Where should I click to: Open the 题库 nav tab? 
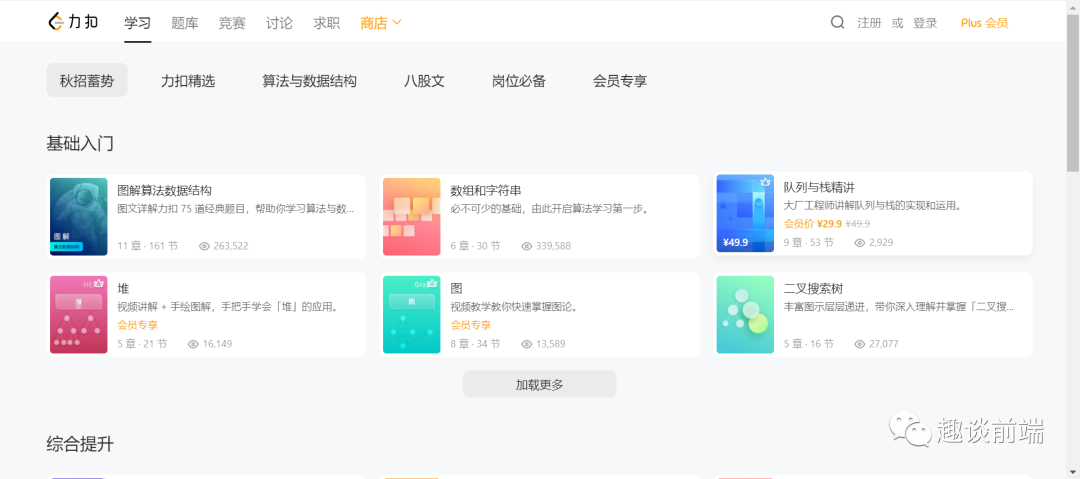185,23
